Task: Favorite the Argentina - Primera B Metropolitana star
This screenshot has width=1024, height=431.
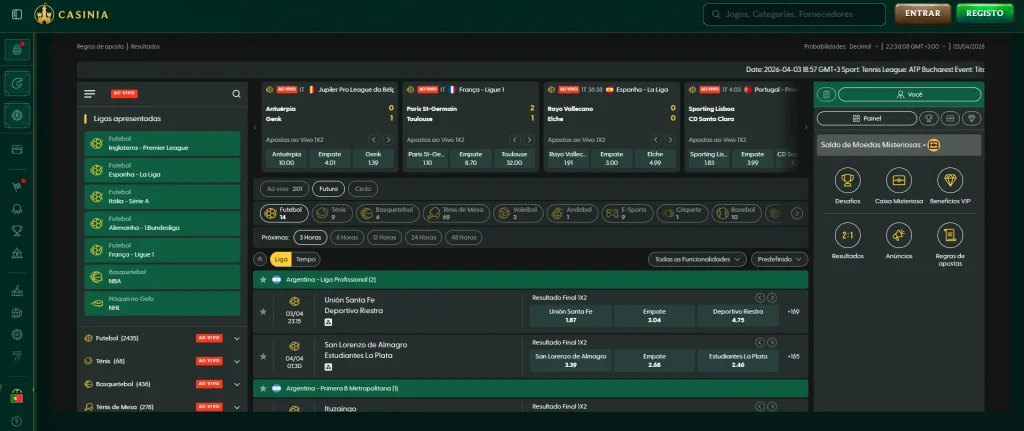Action: [x=263, y=389]
